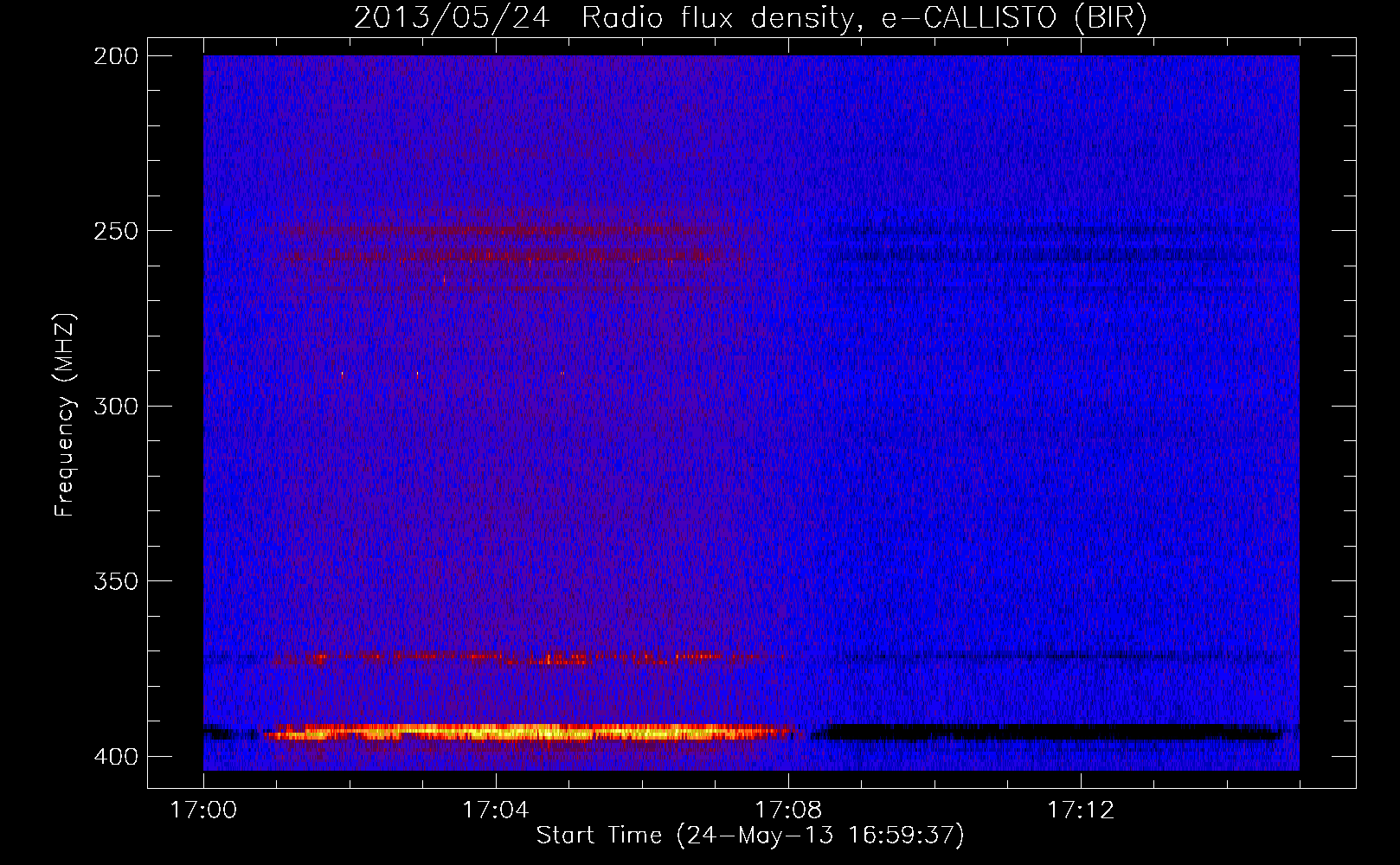
Task: Click the 17:12 time tick label
Action: coord(1081,811)
